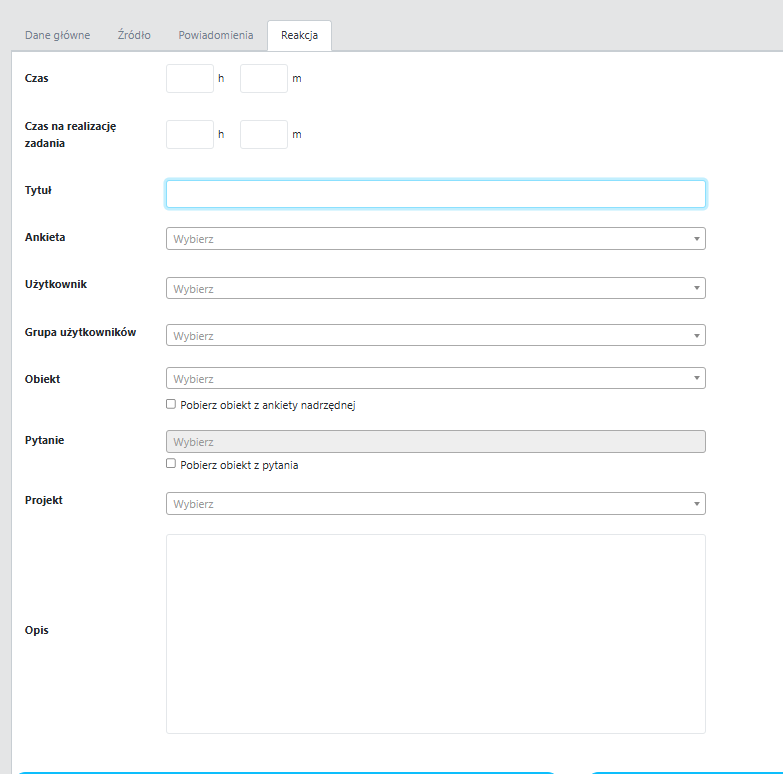Click the Czas minutes input field
Viewport: 783px width, 774px height.
264,78
